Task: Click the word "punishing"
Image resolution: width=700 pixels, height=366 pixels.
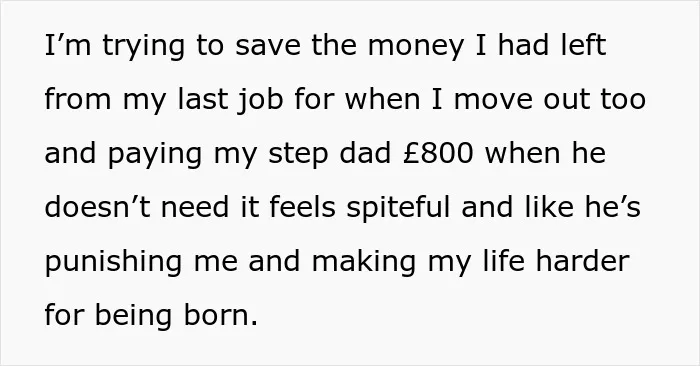Action: click(113, 262)
